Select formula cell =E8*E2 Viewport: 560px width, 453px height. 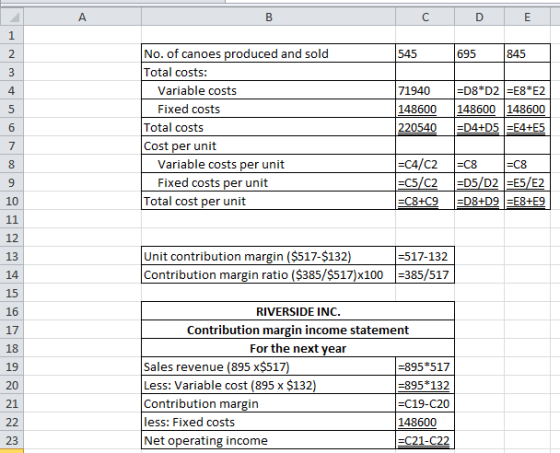tap(527, 90)
